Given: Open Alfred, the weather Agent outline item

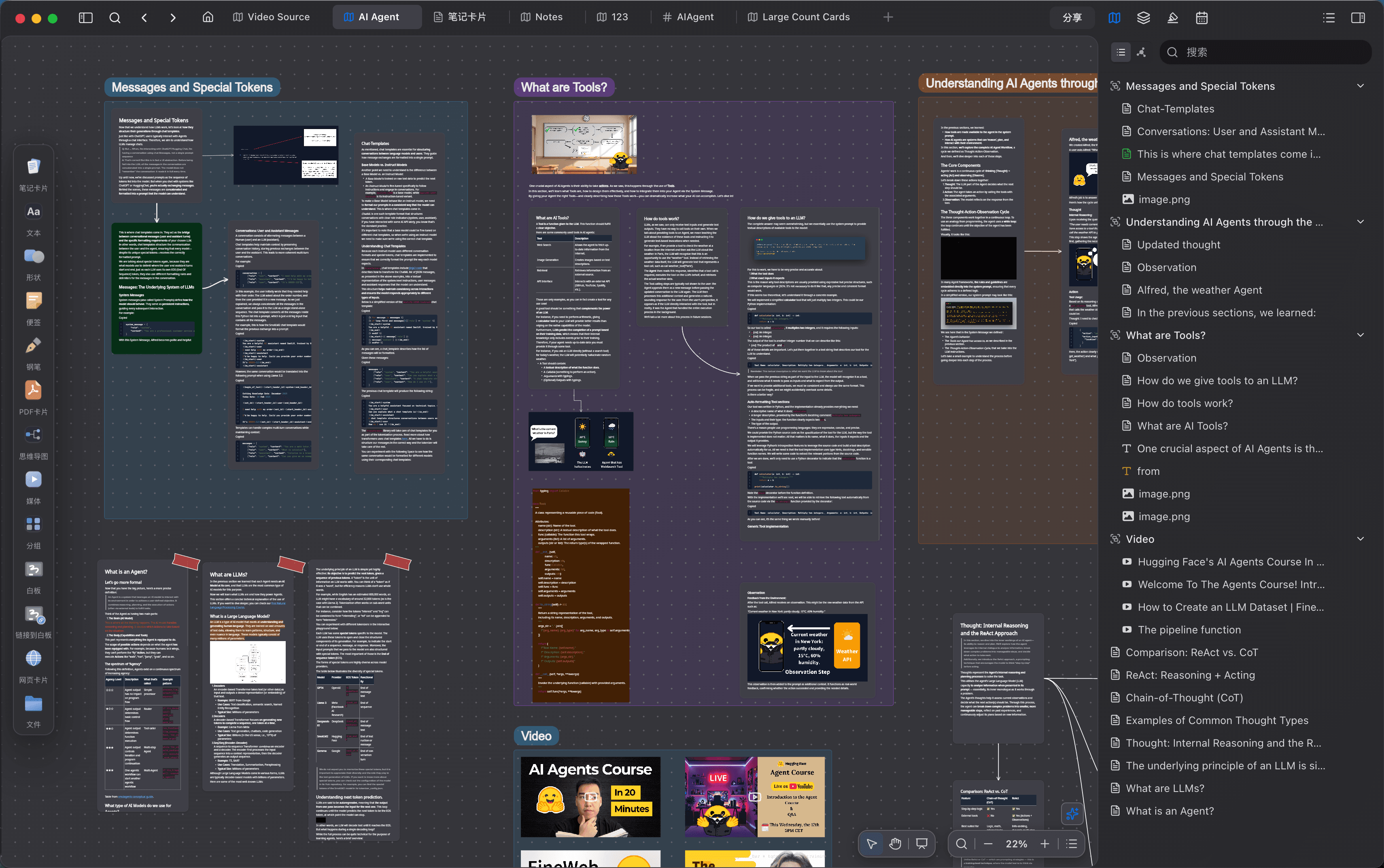Looking at the screenshot, I should click(1199, 290).
